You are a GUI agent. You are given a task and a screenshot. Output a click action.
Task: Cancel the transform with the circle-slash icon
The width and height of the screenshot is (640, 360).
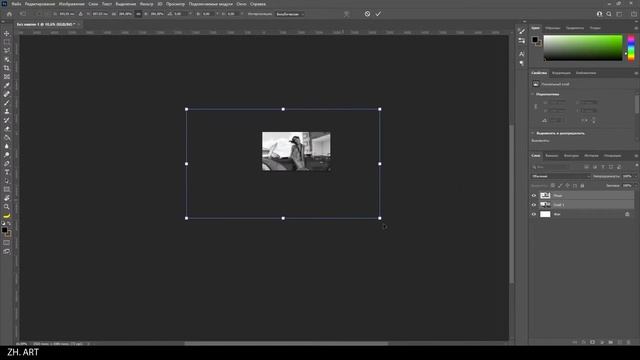point(367,14)
